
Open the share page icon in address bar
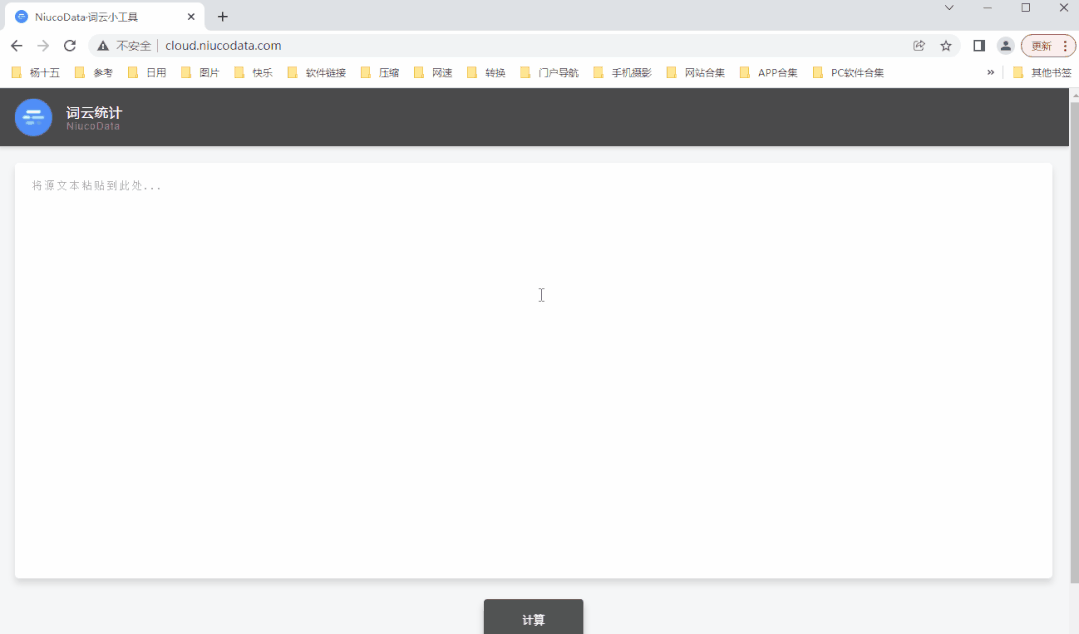coord(919,46)
